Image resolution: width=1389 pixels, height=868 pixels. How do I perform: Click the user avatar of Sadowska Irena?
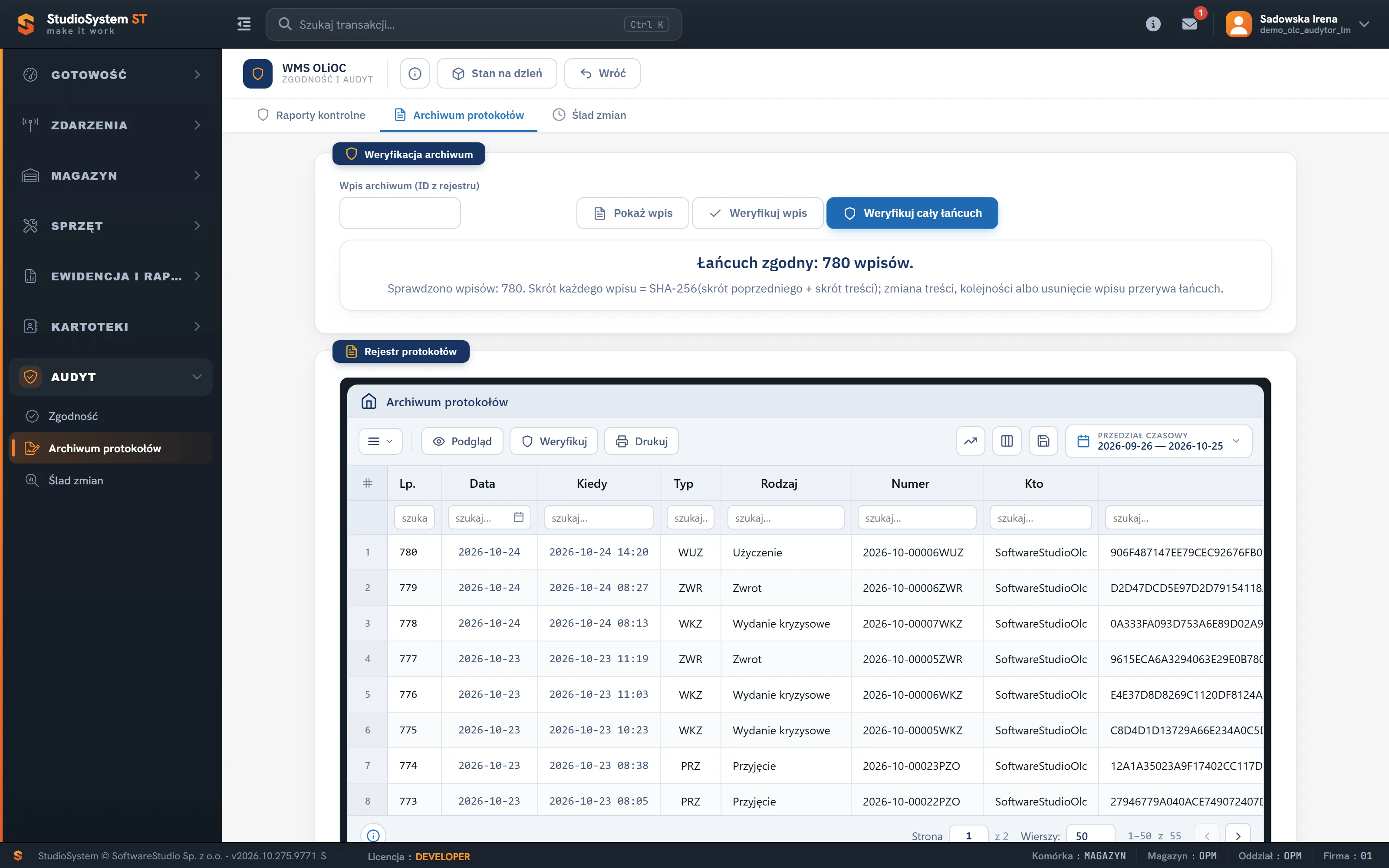tap(1238, 24)
